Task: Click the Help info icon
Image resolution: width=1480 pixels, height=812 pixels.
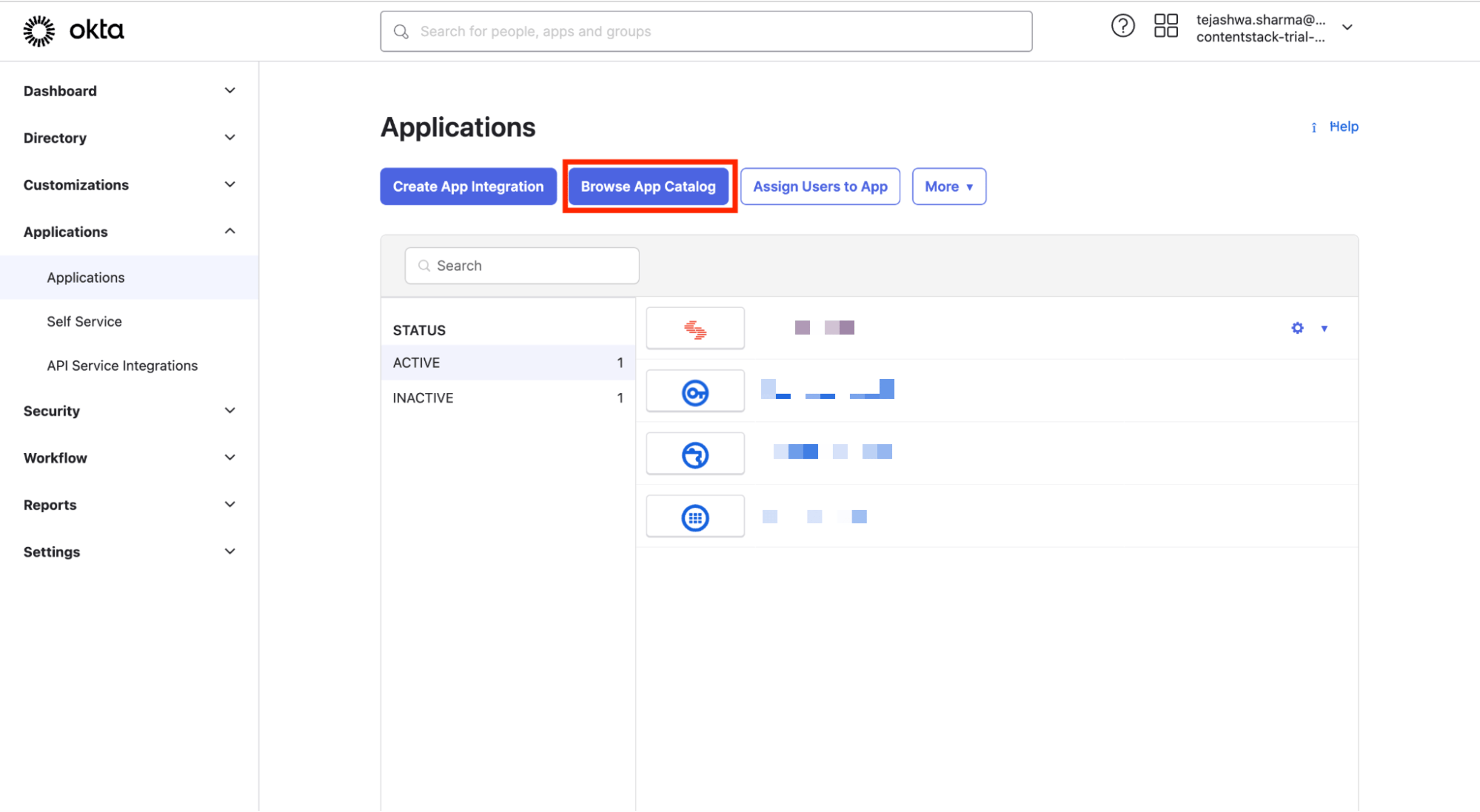Action: coord(1313,127)
